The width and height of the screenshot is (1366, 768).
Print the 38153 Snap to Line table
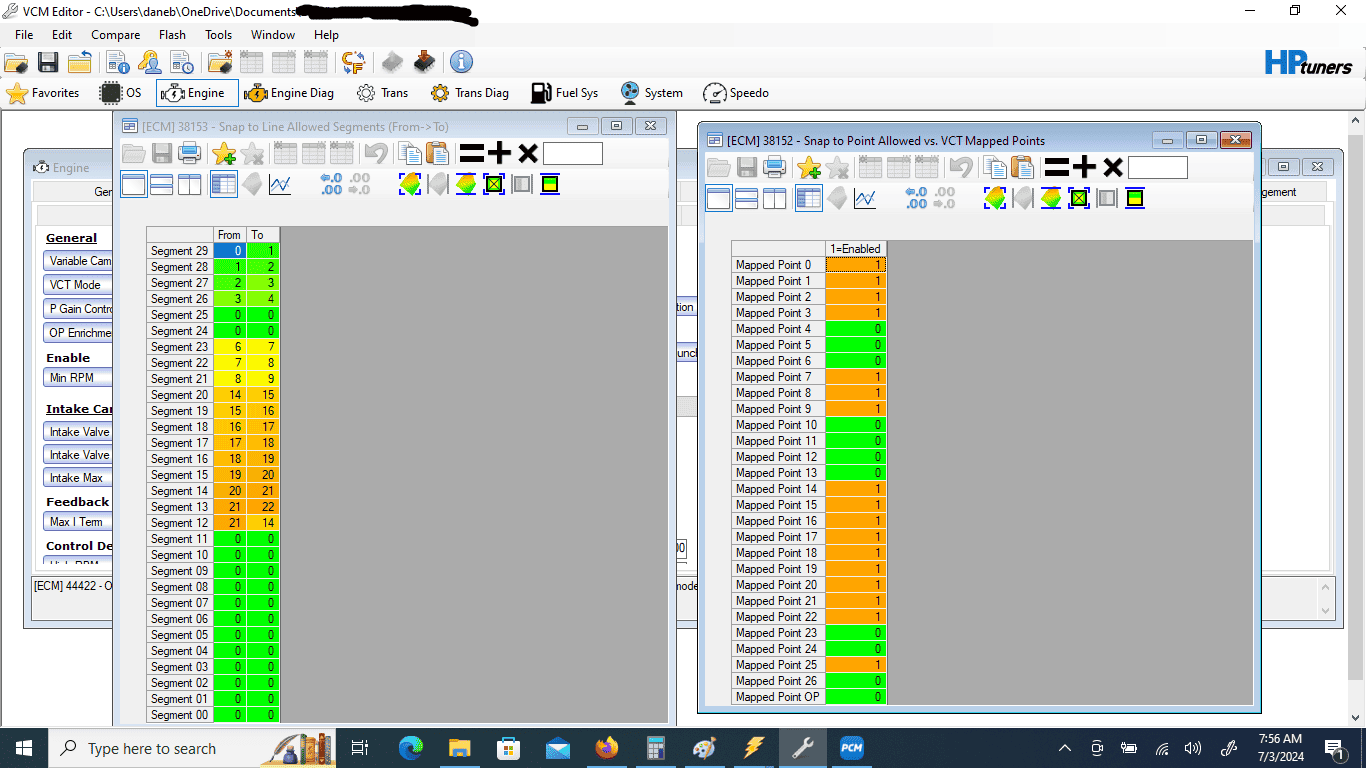[x=189, y=153]
